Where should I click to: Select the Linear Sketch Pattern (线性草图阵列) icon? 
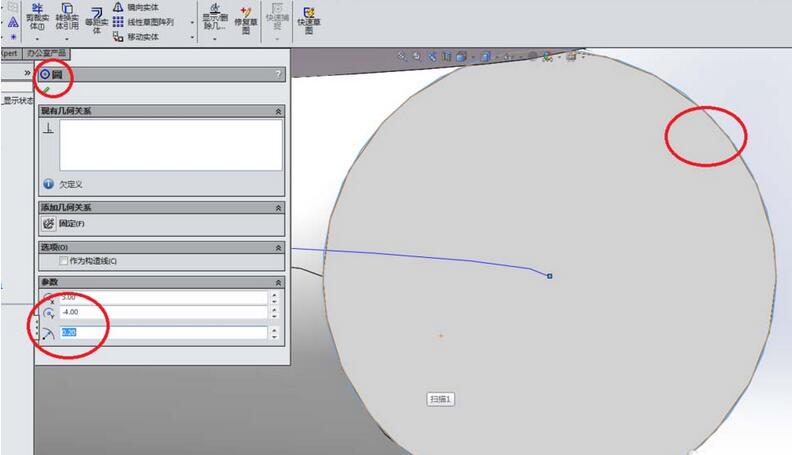click(118, 22)
